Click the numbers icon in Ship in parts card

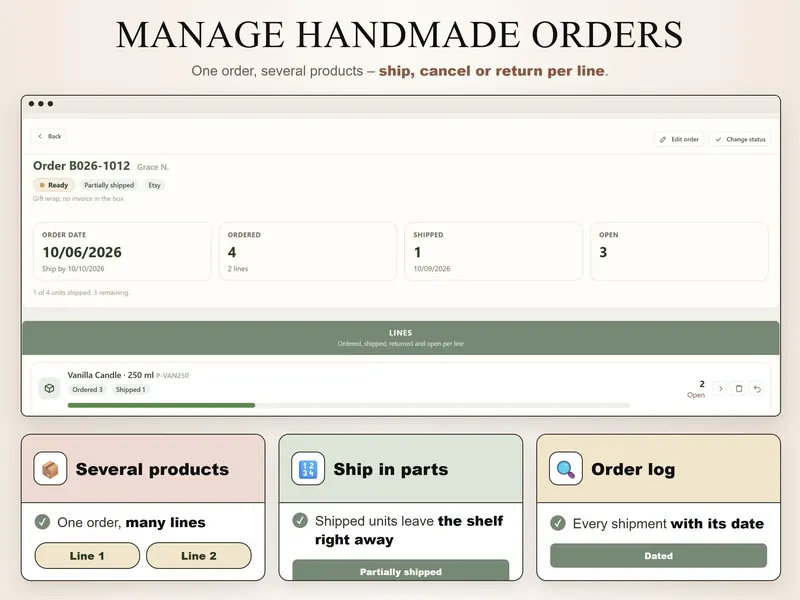308,468
